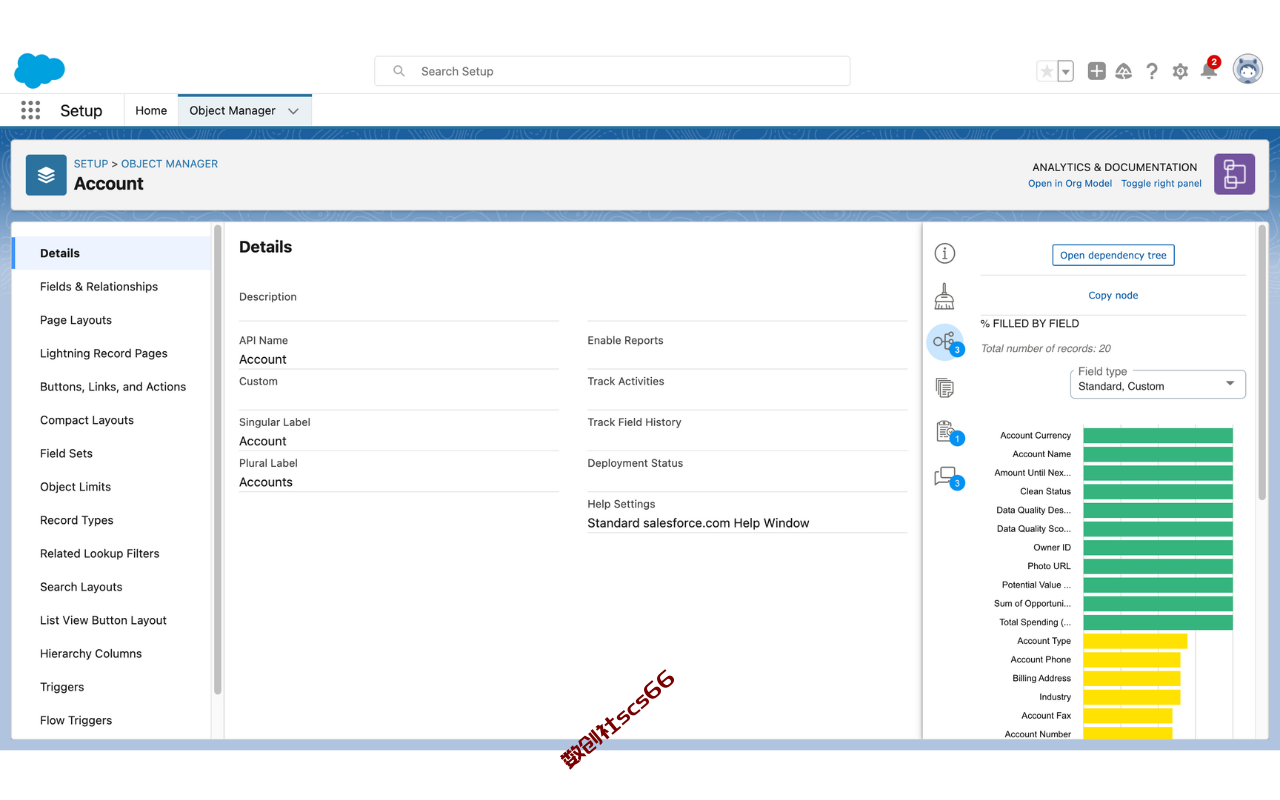
Task: Click the OBJECT MANAGER breadcrumb link
Action: [x=169, y=164]
